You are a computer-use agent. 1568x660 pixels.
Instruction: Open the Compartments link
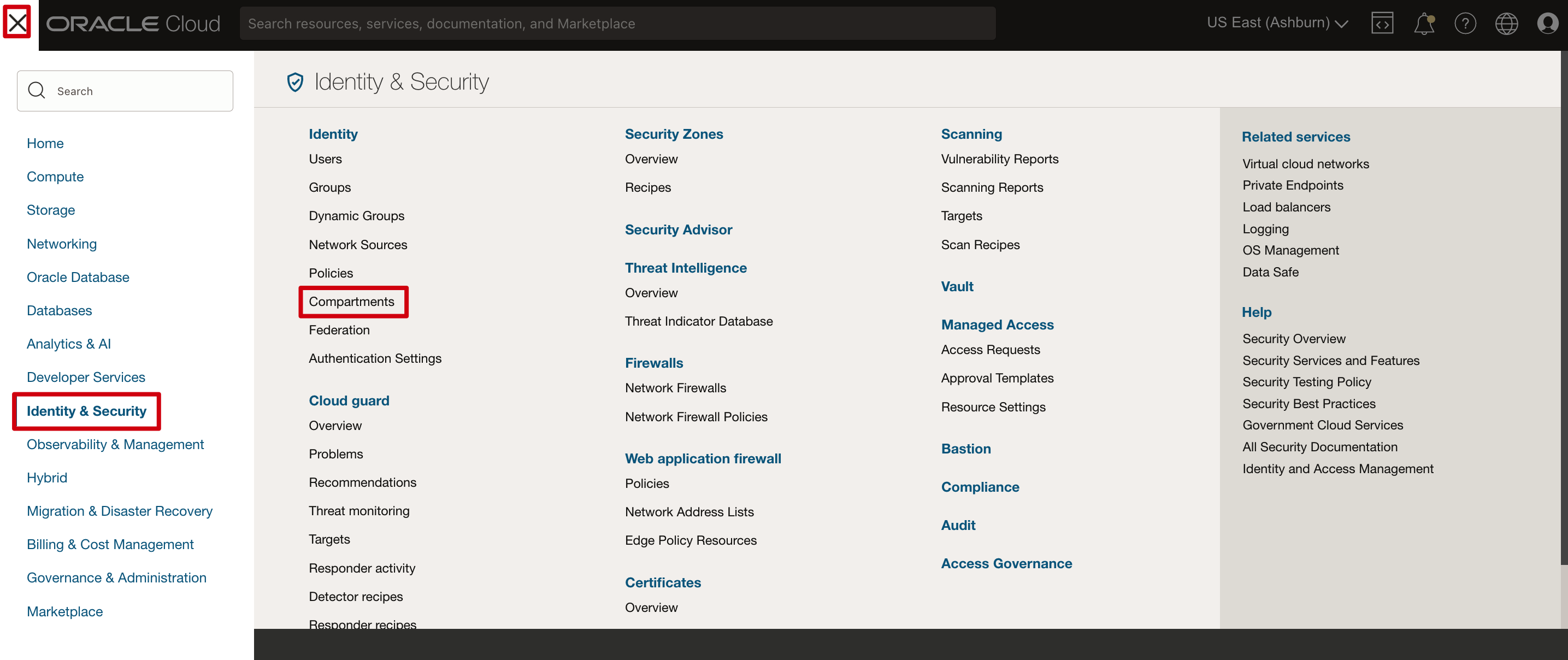(351, 302)
